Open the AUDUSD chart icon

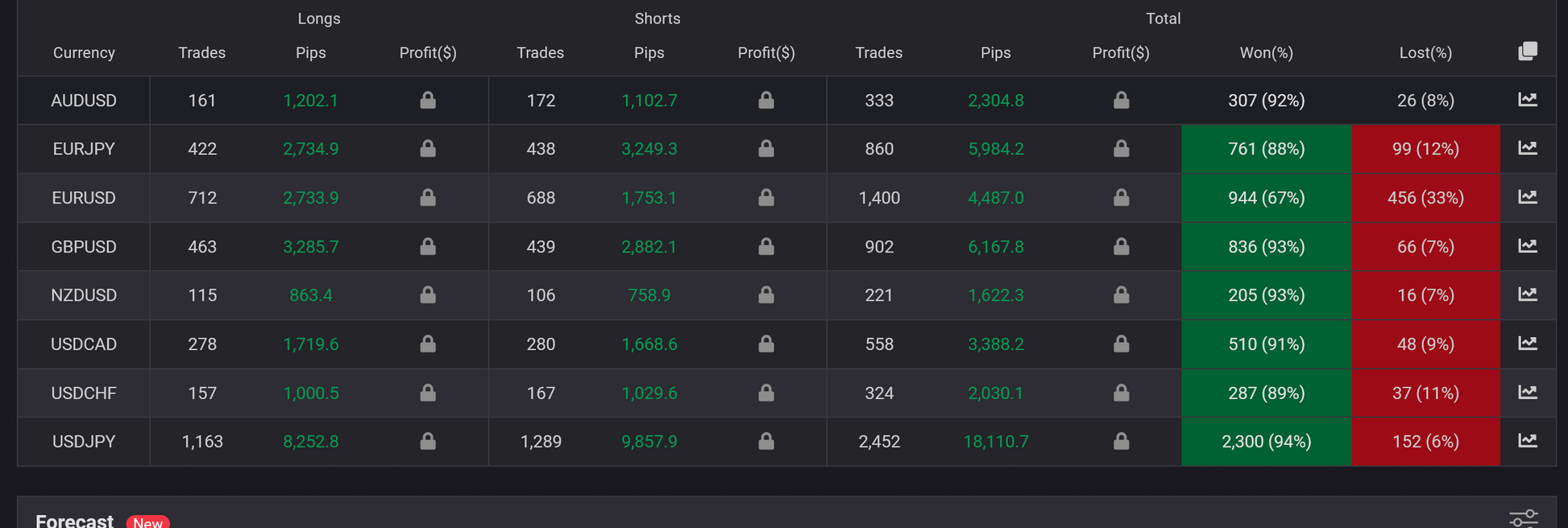(1527, 100)
